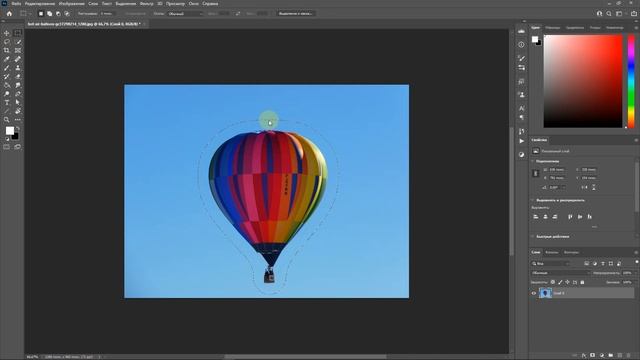Open the Окно menu
Viewport: 640px width, 360px height.
[193, 4]
